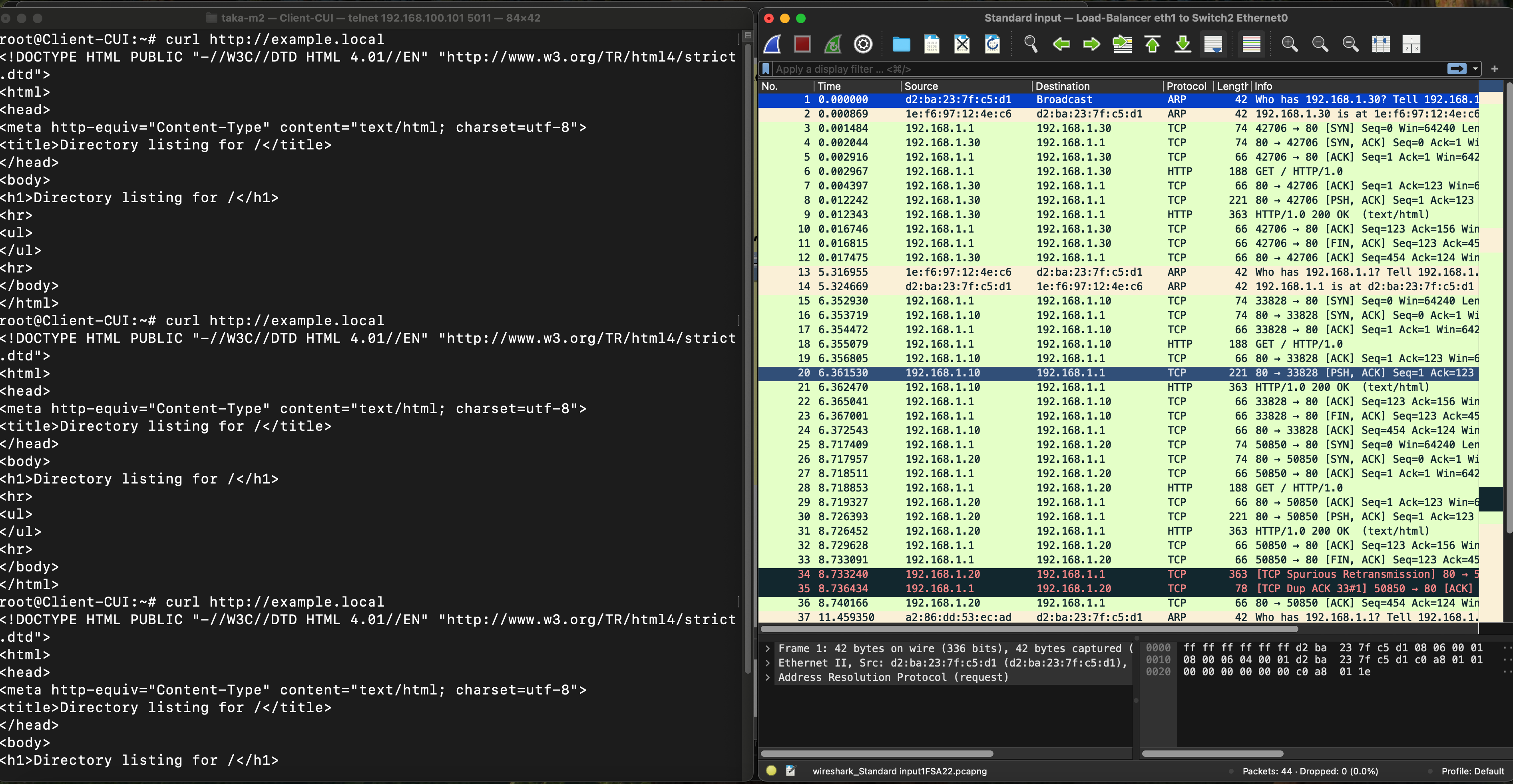The height and width of the screenshot is (784, 1513).
Task: Toggle packet list colorization
Action: click(x=1252, y=44)
